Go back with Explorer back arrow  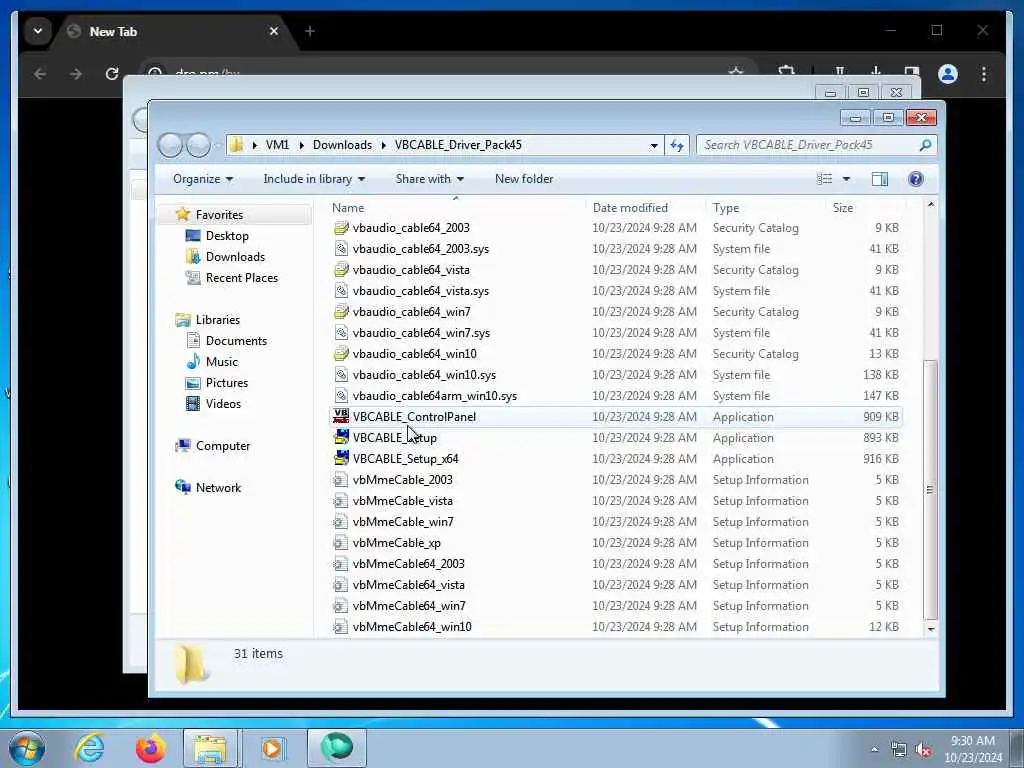[x=170, y=145]
